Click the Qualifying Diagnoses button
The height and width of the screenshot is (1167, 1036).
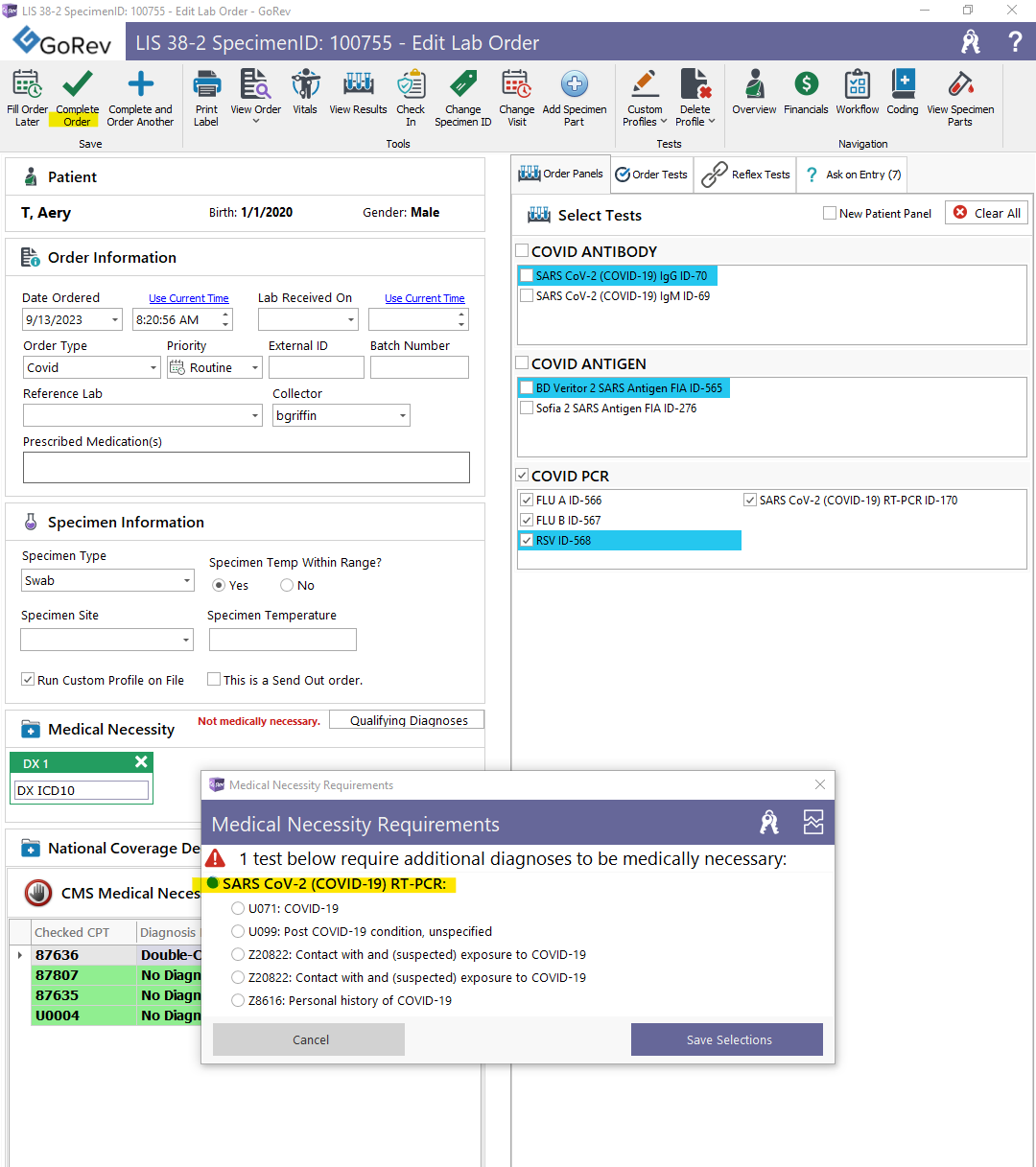408,720
